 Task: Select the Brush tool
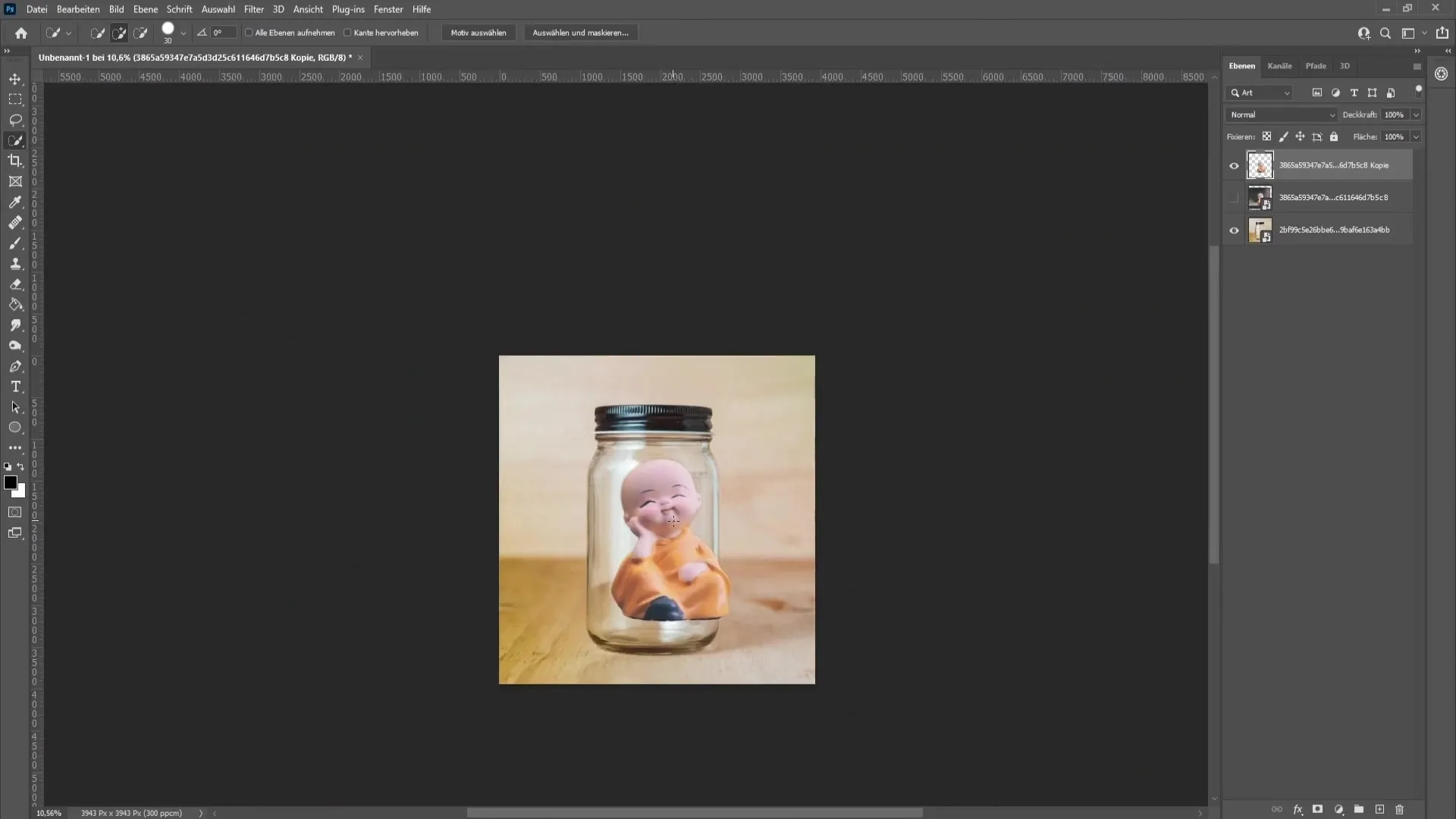click(15, 243)
